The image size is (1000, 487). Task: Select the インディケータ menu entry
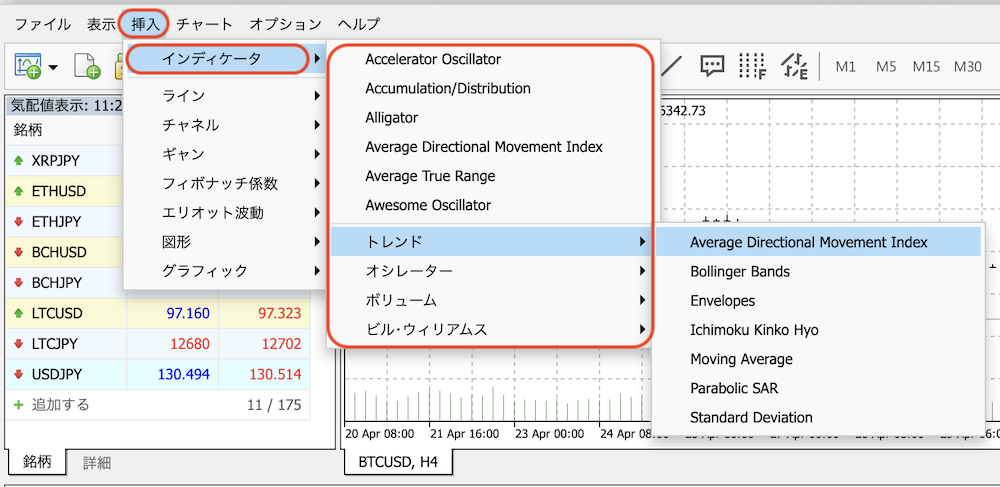click(x=226, y=59)
